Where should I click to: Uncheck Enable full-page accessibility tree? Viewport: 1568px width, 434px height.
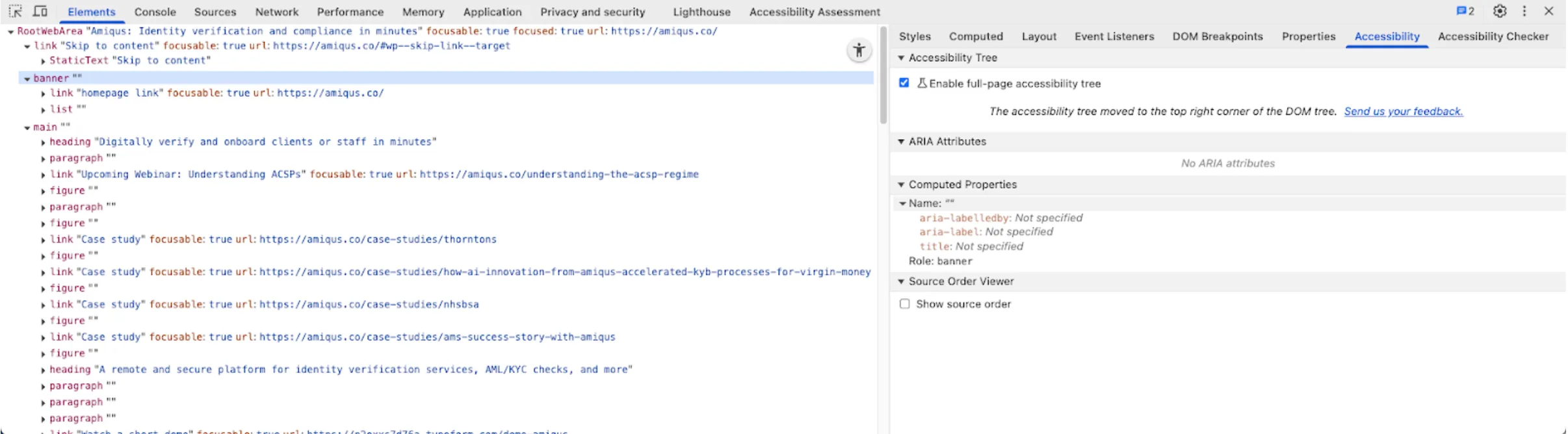click(904, 83)
